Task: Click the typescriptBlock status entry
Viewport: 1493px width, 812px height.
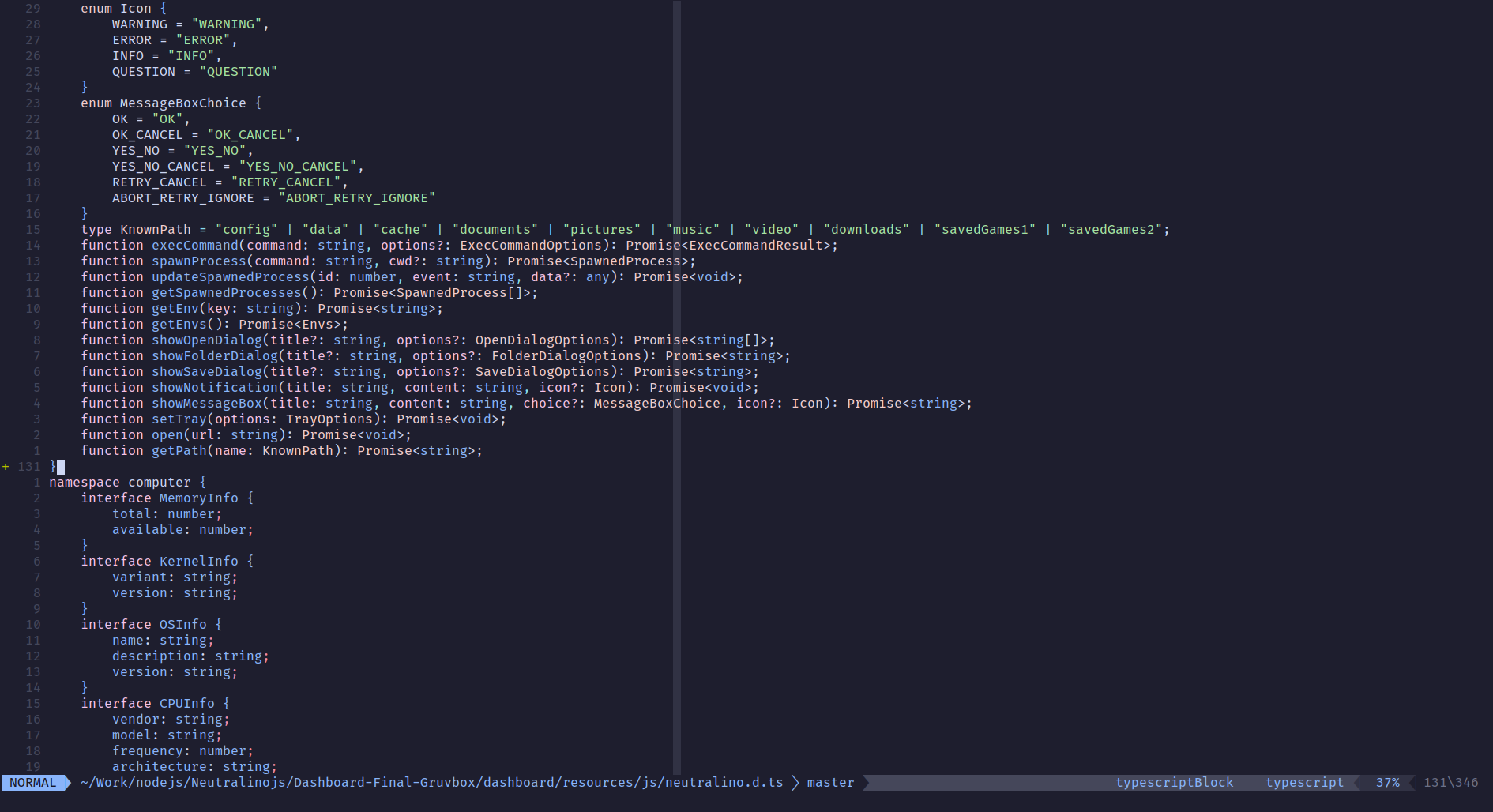Action: tap(1174, 783)
